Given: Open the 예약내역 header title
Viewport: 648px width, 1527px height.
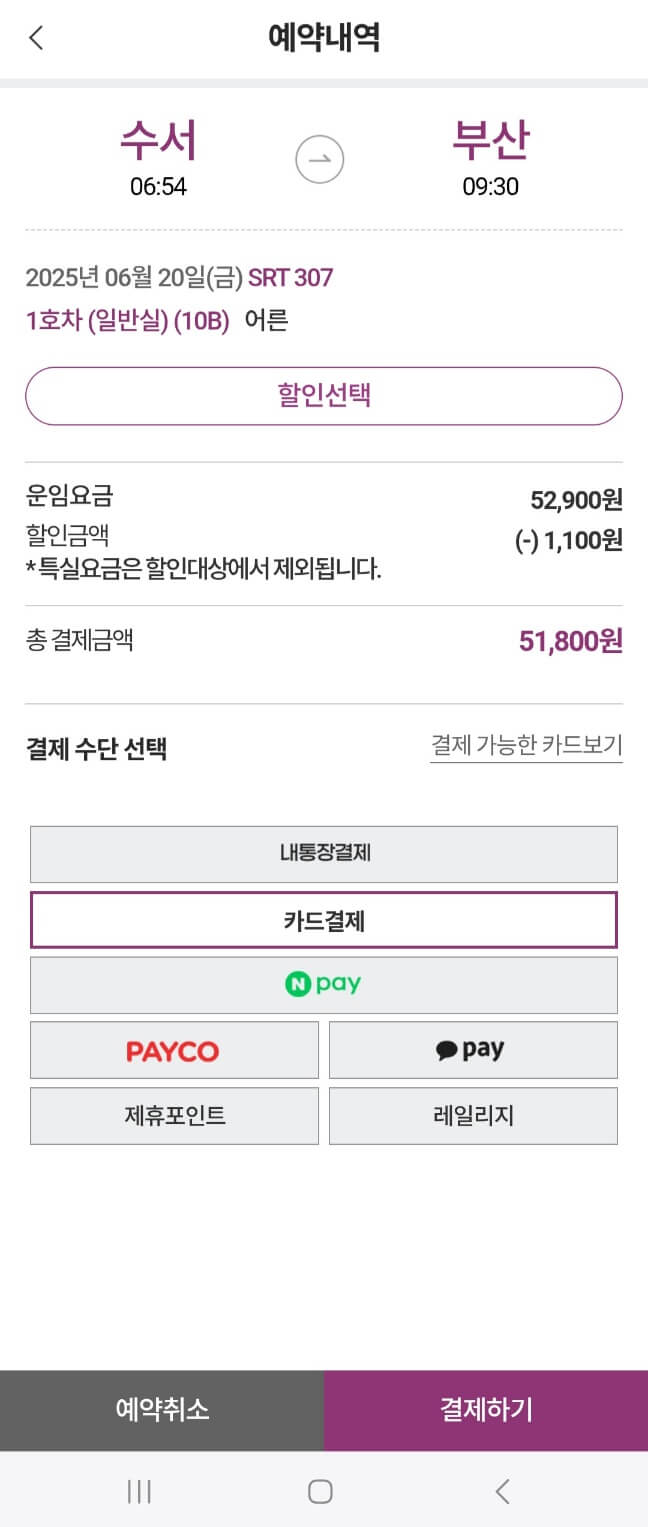Looking at the screenshot, I should [x=323, y=37].
